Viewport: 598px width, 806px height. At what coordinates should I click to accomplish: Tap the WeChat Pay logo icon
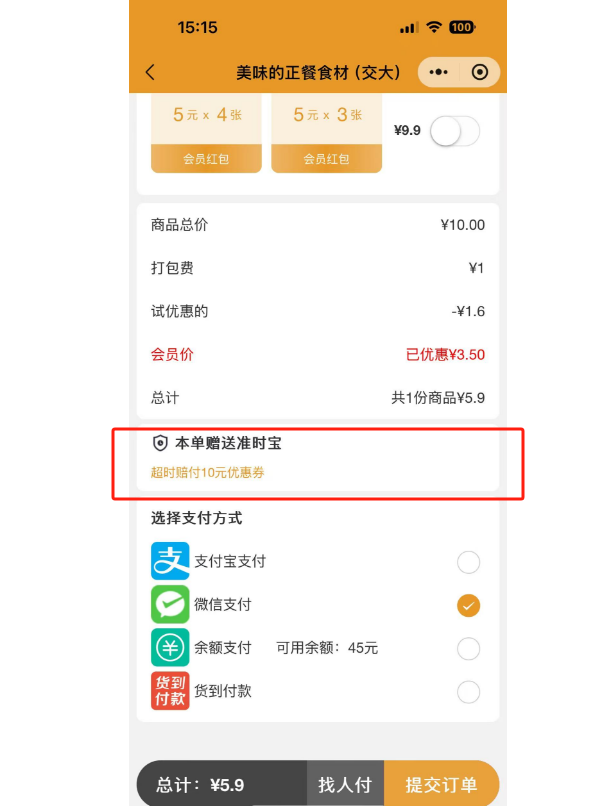click(x=170, y=604)
